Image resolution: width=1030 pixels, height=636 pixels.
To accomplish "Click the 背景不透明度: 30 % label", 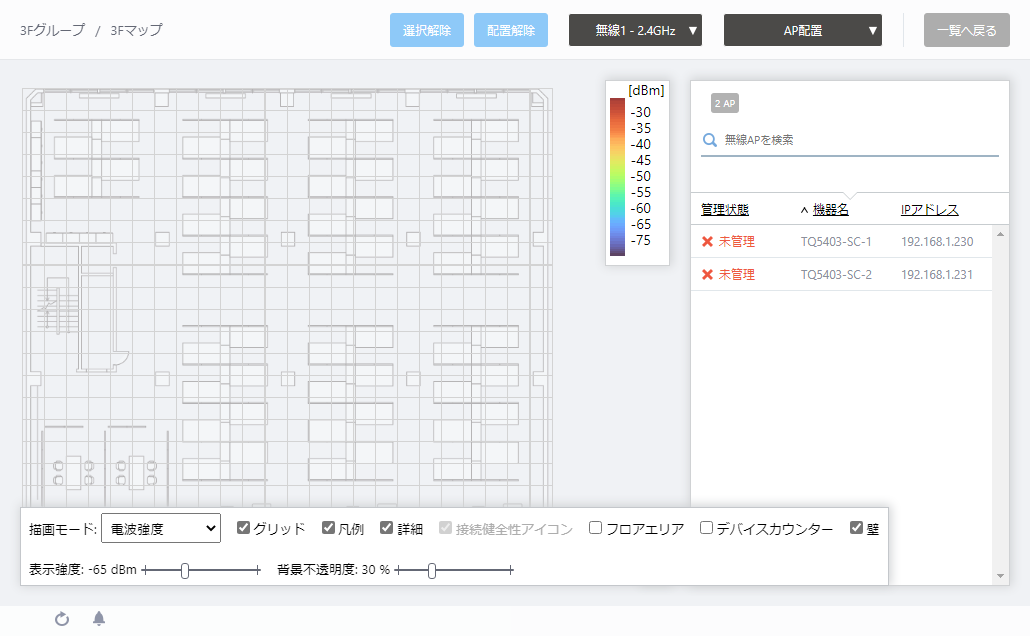I will [334, 570].
